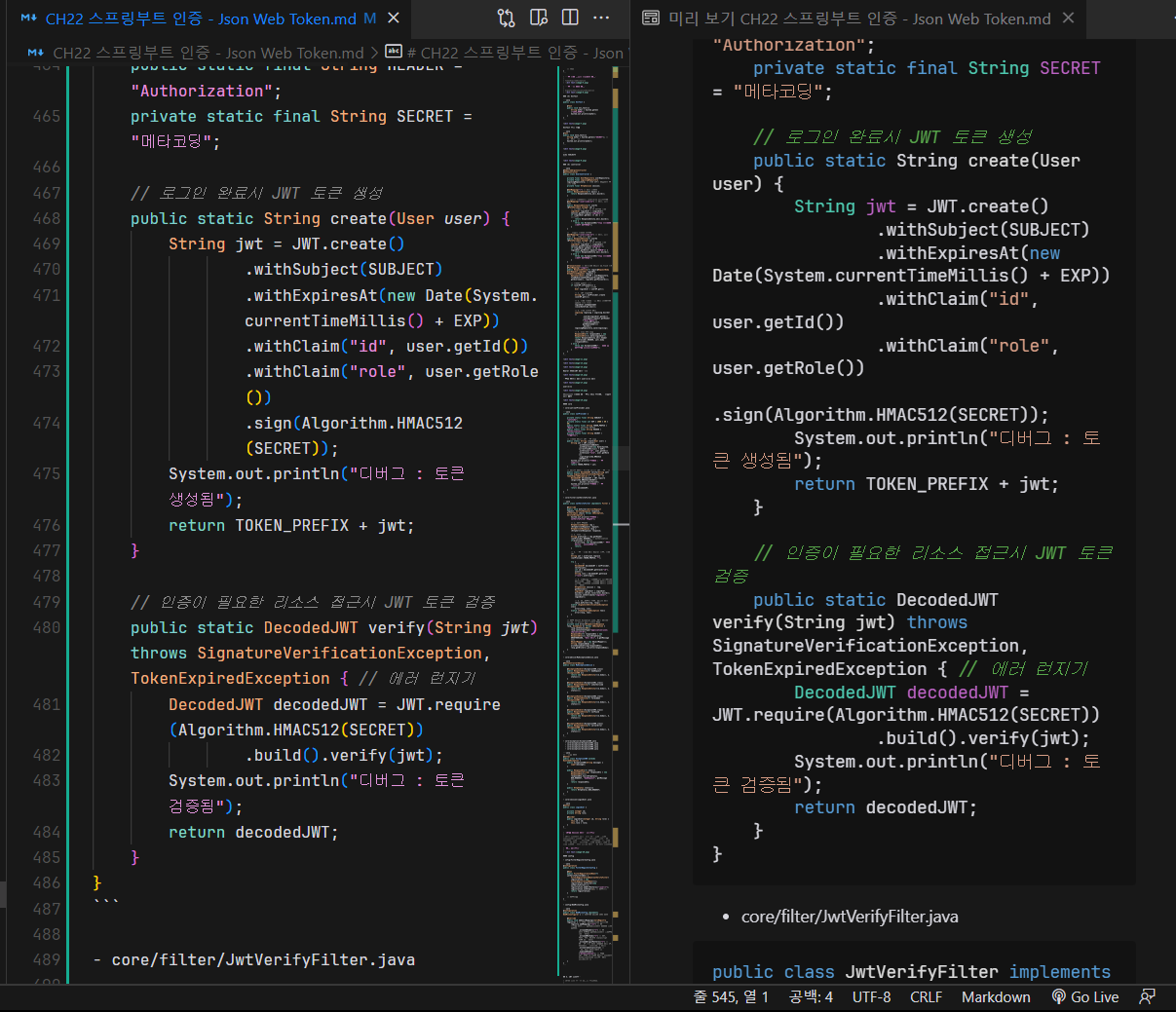
Task: Click private static final String SECRET in preview
Action: 927,68
